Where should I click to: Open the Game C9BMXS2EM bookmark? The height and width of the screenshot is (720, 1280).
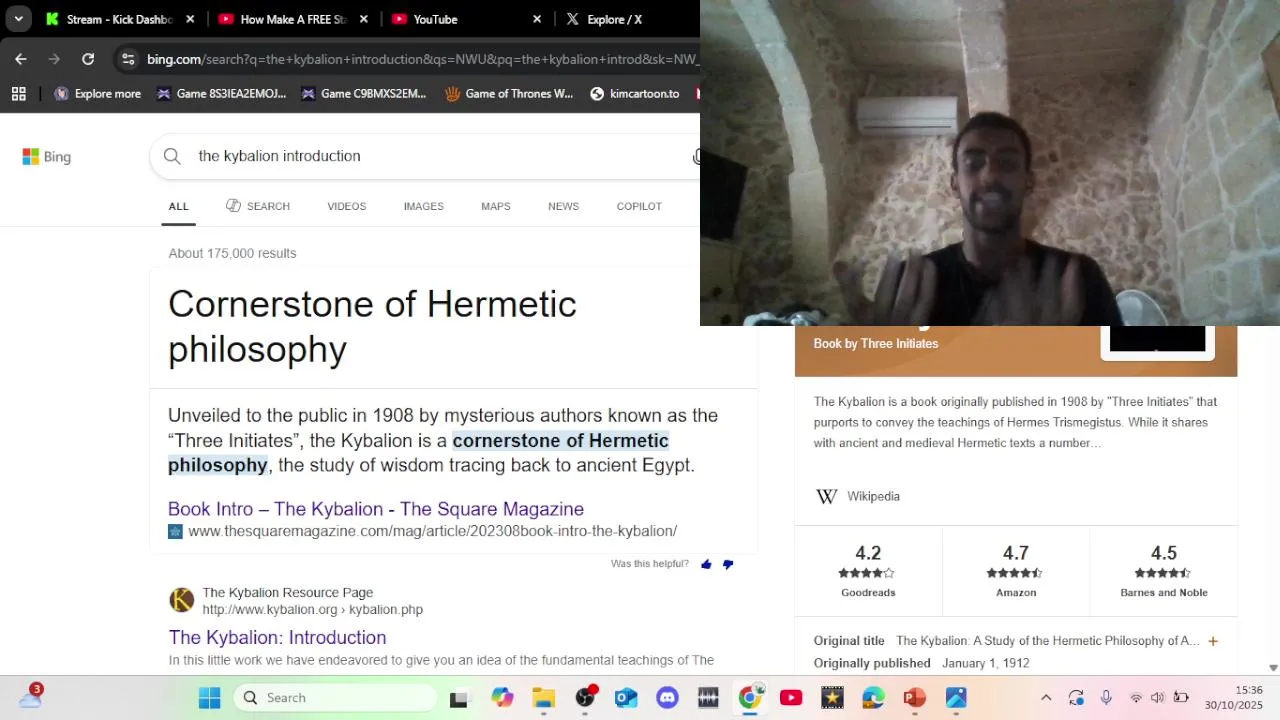point(364,94)
